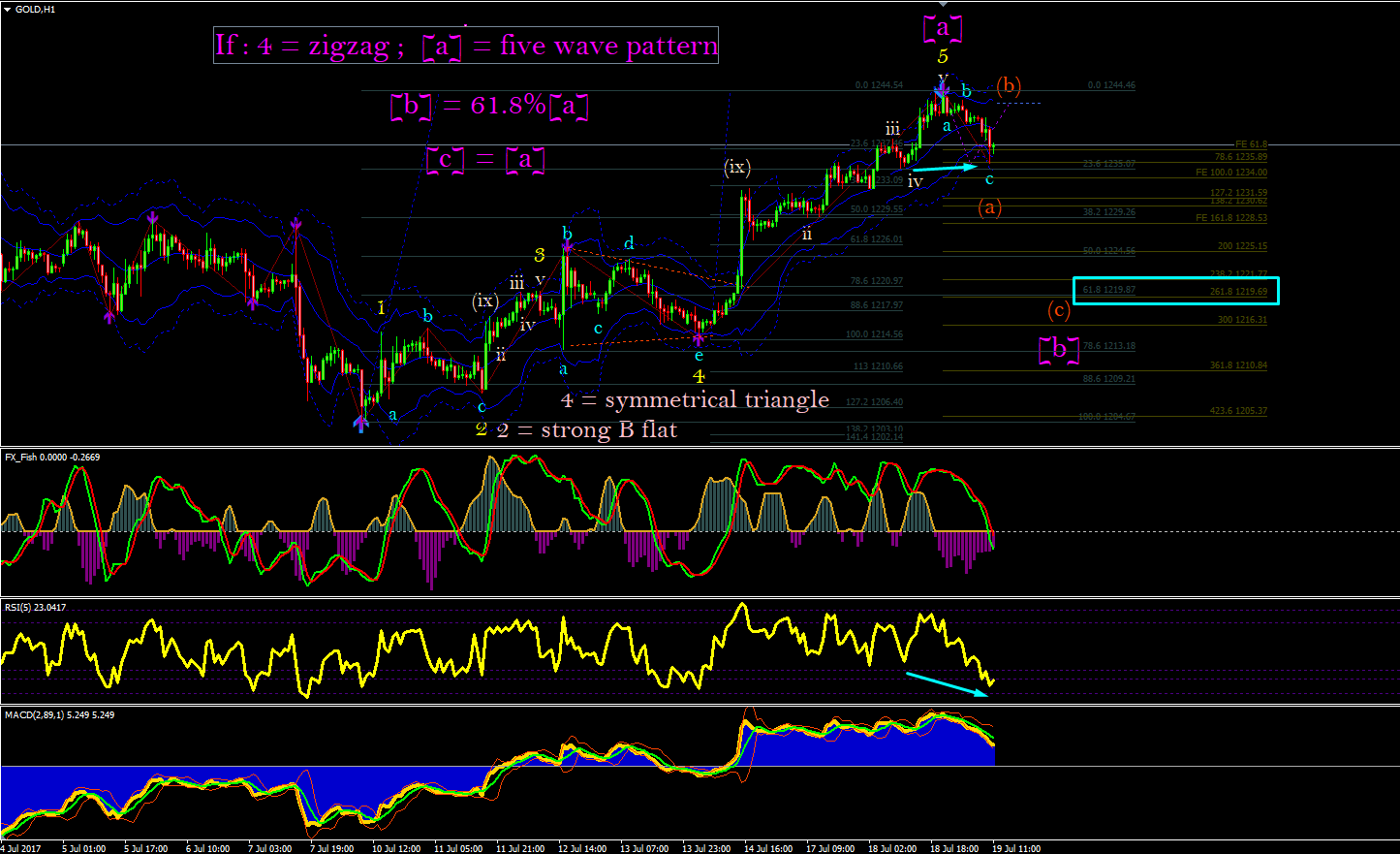Click the 'FE 161.8 1228.53' expansion level

pyautogui.click(x=1231, y=218)
